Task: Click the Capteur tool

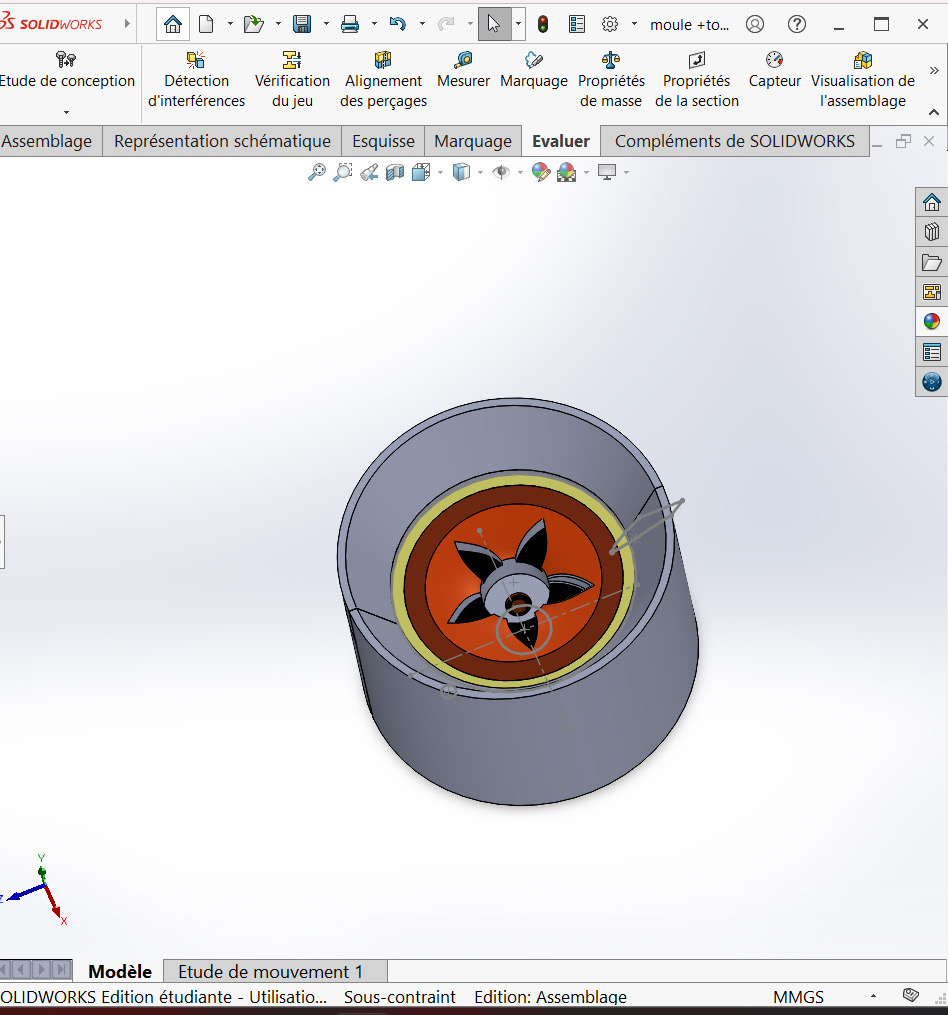Action: click(774, 70)
